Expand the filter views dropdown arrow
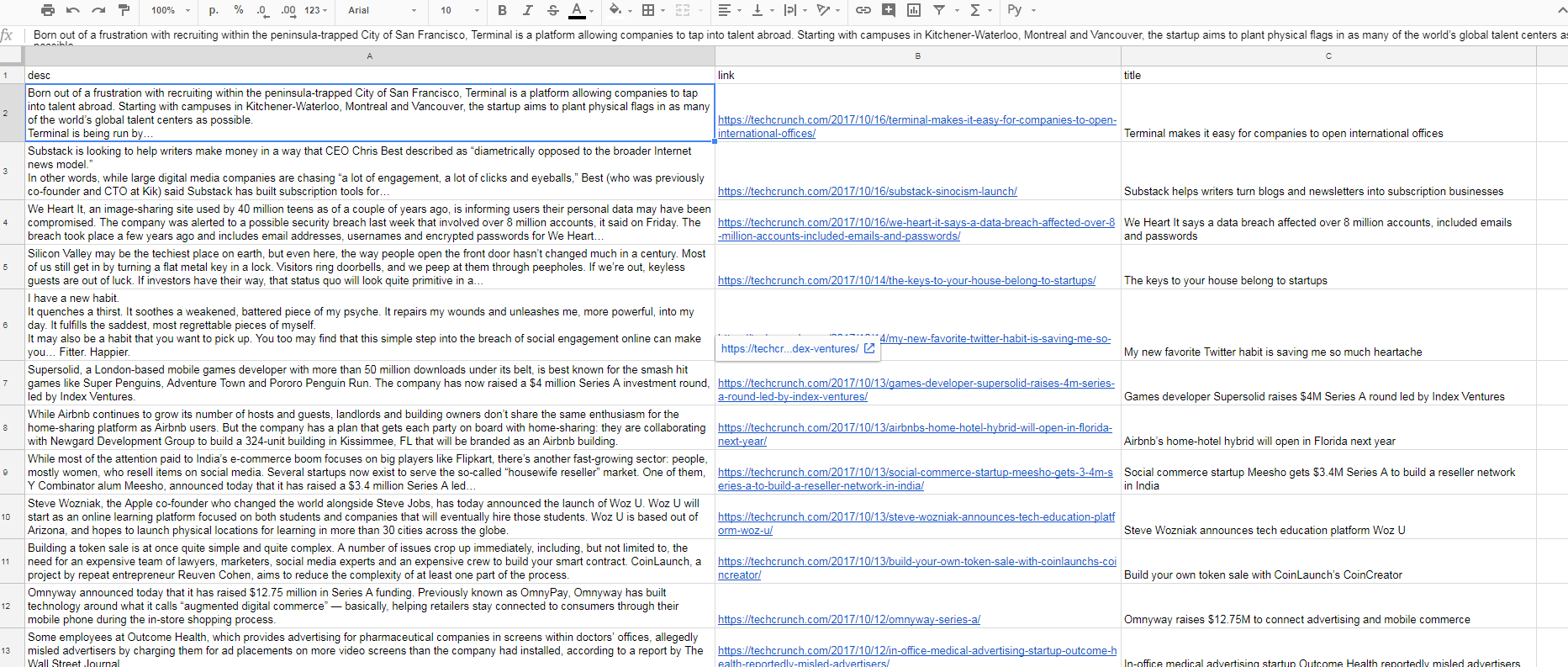 click(x=957, y=10)
